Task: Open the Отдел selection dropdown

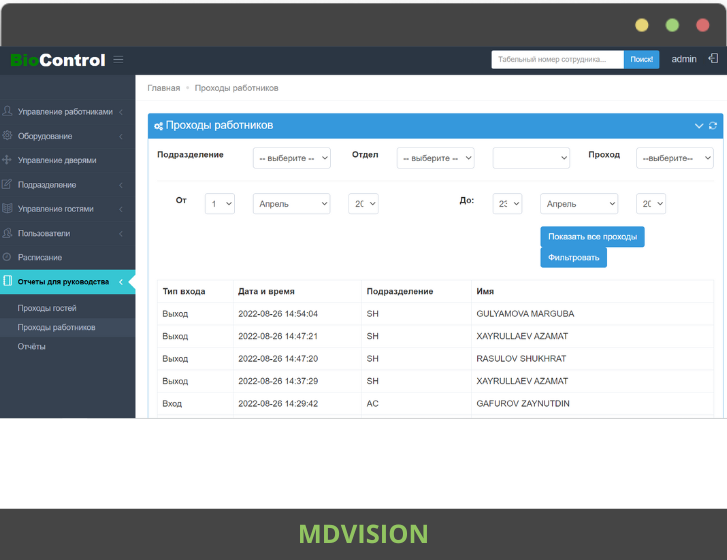Action: (x=435, y=158)
